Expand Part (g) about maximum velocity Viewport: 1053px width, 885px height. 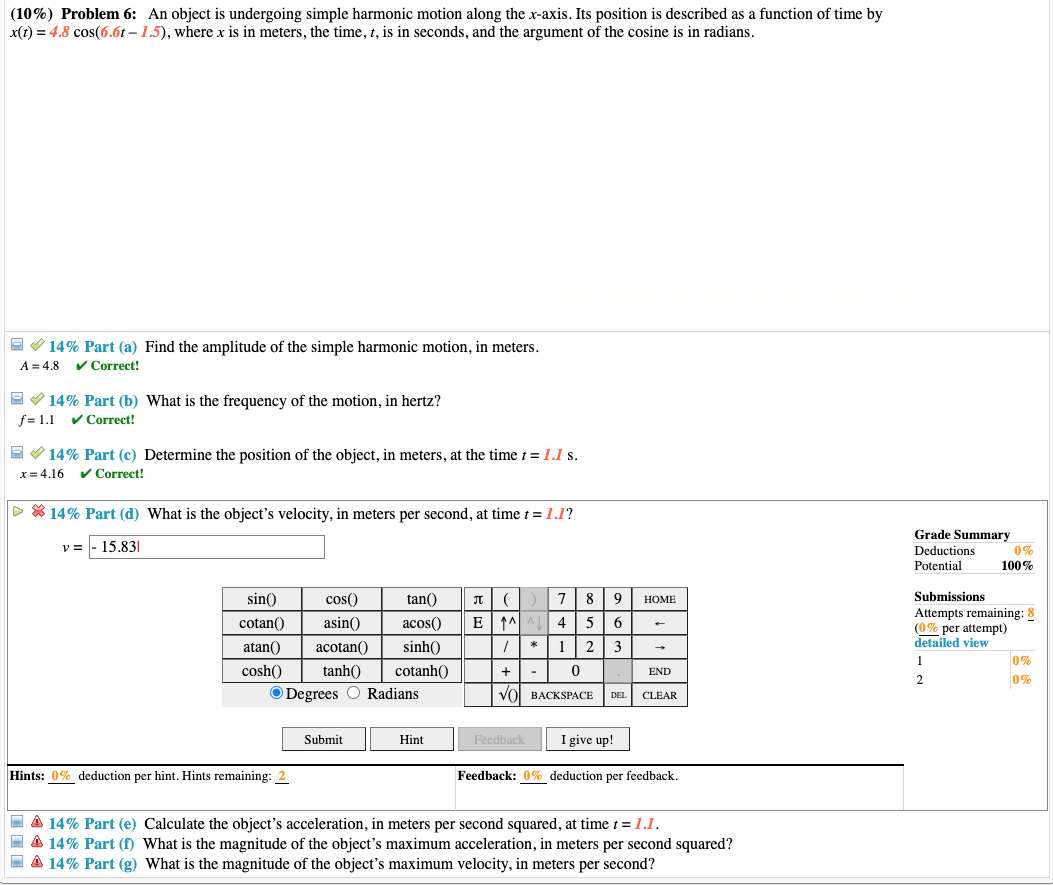click(16, 862)
